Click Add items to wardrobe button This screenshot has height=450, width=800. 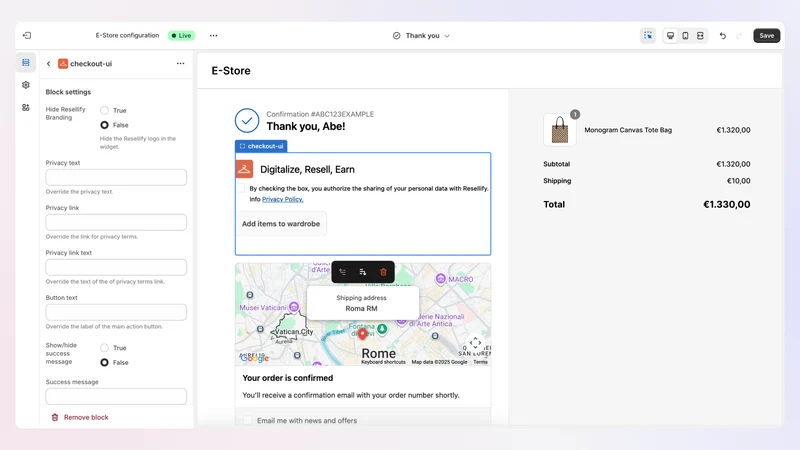tap(281, 223)
